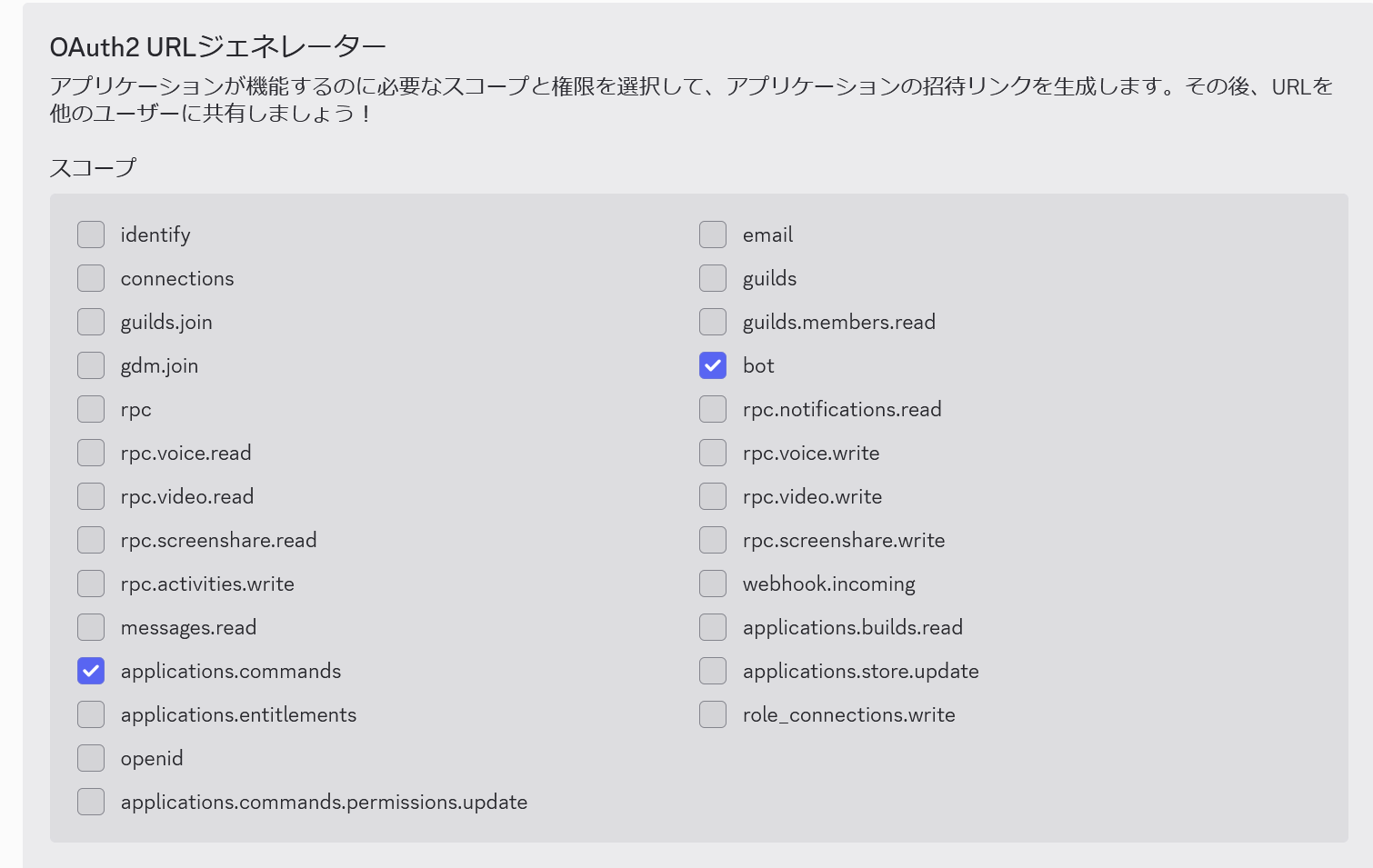Check role_connections.write scope
This screenshot has width=1373, height=868.
(x=713, y=714)
